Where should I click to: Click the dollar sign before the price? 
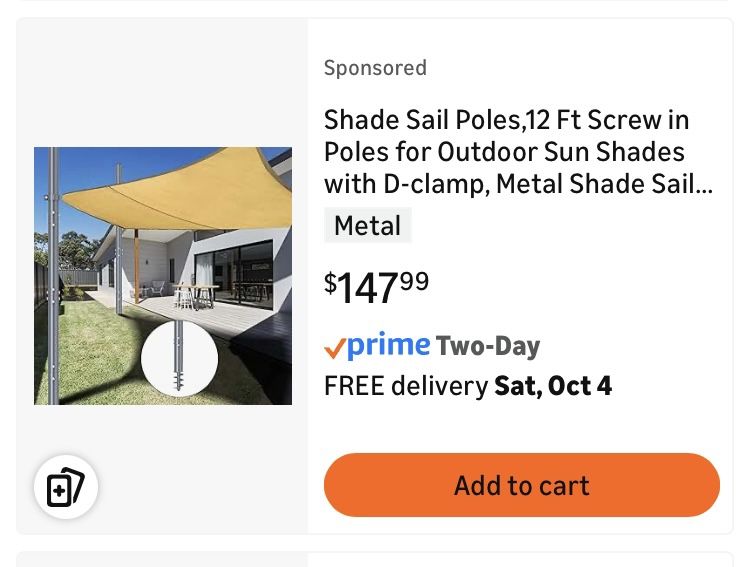330,282
